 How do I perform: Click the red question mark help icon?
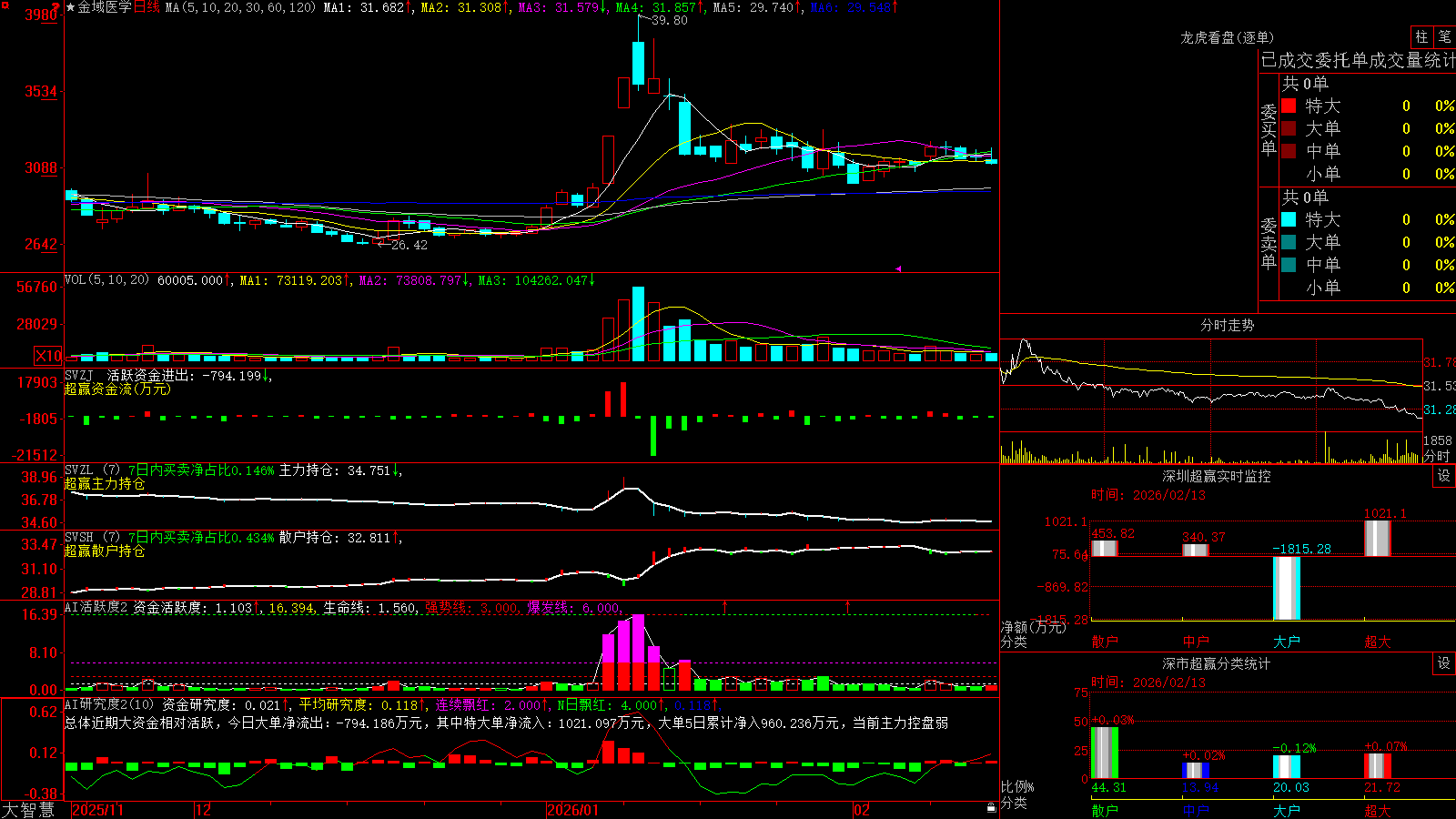pos(56,8)
